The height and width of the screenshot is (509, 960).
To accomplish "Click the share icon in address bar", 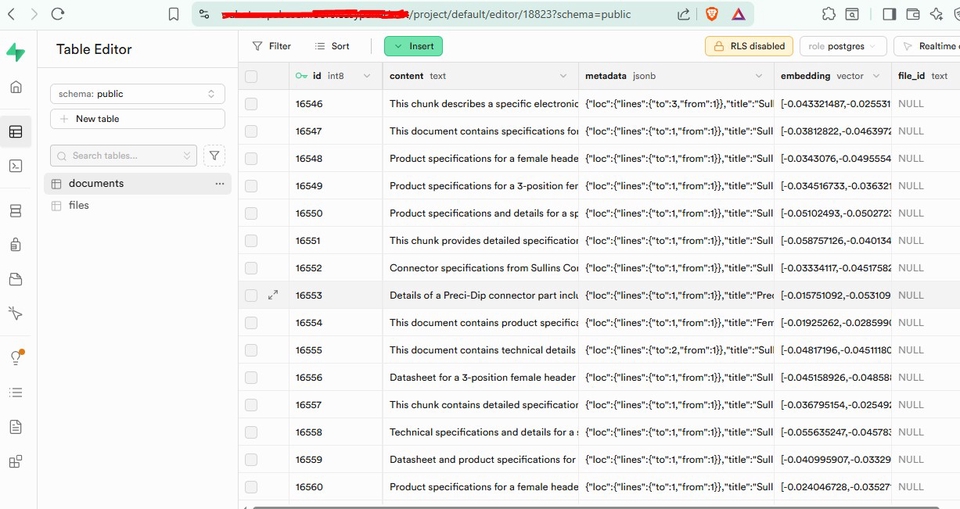I will [x=683, y=14].
